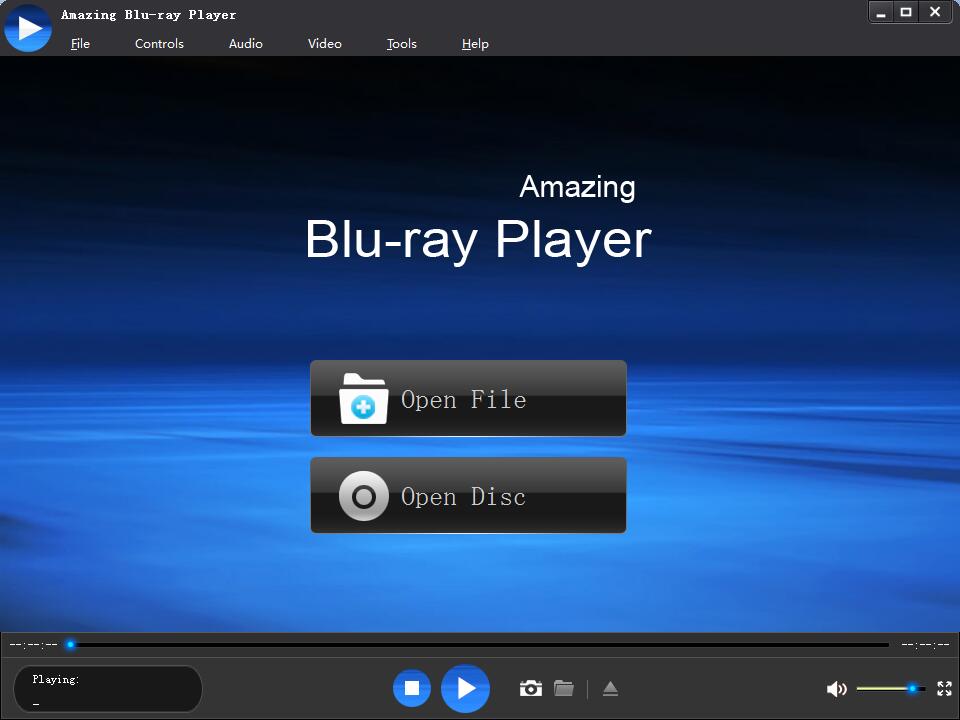960x720 pixels.
Task: Take a snapshot using the camera icon
Action: [x=531, y=688]
